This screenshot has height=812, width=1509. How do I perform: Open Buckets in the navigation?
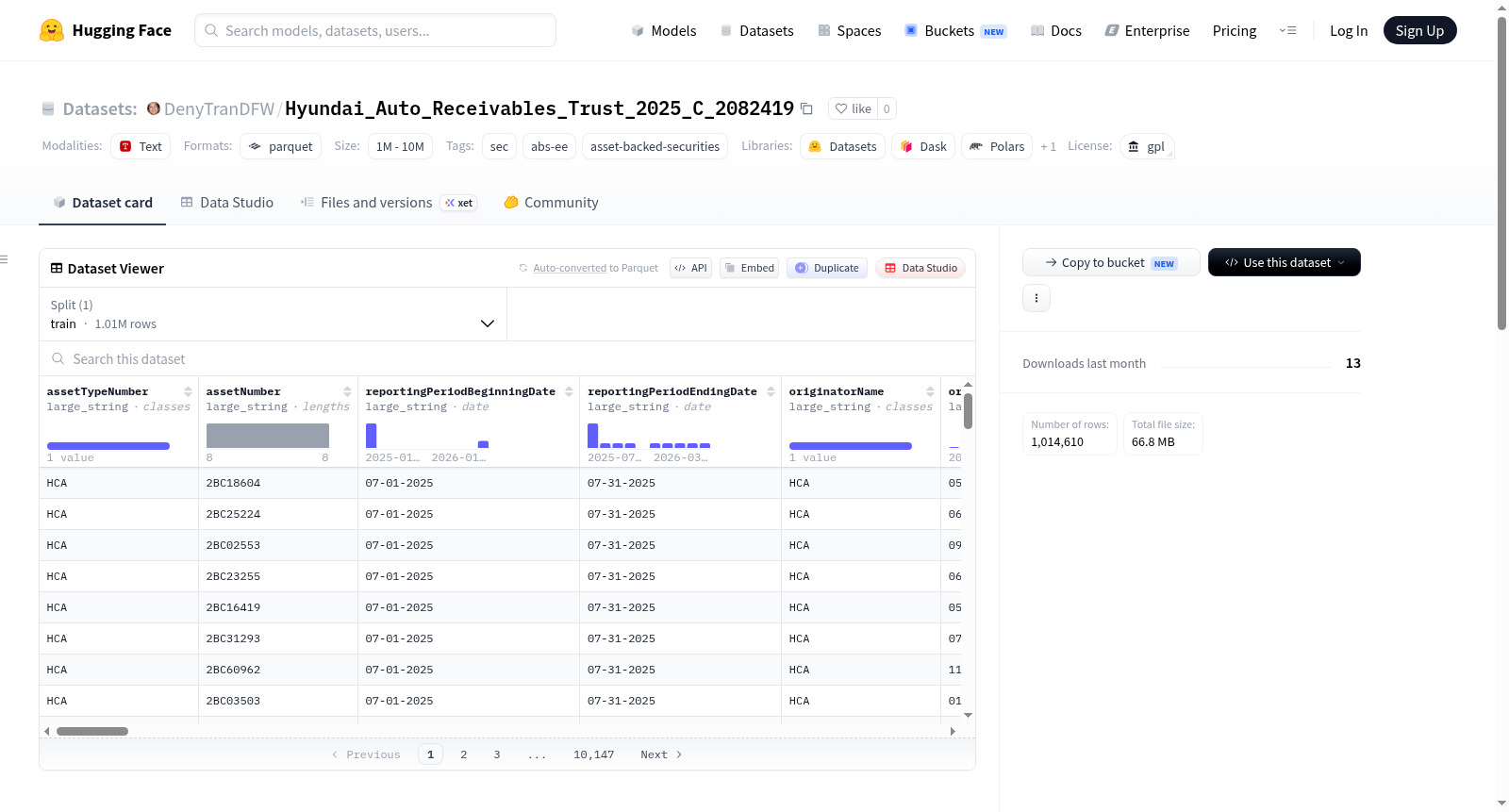click(955, 30)
